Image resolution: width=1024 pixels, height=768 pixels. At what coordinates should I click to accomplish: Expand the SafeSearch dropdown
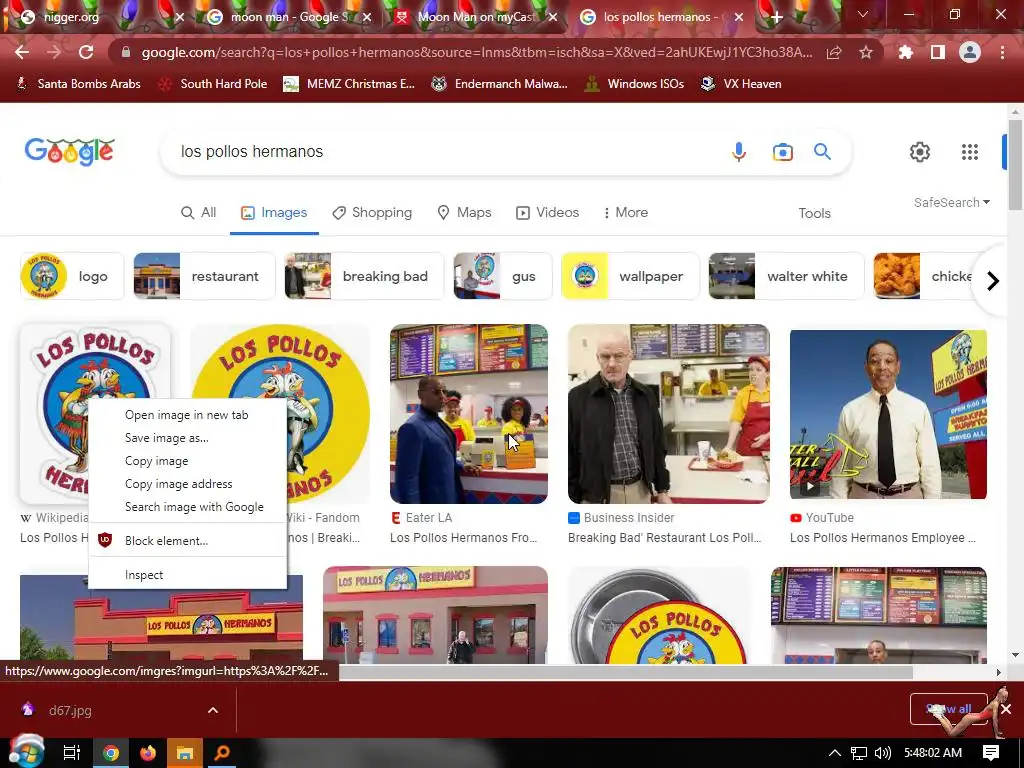tap(952, 202)
